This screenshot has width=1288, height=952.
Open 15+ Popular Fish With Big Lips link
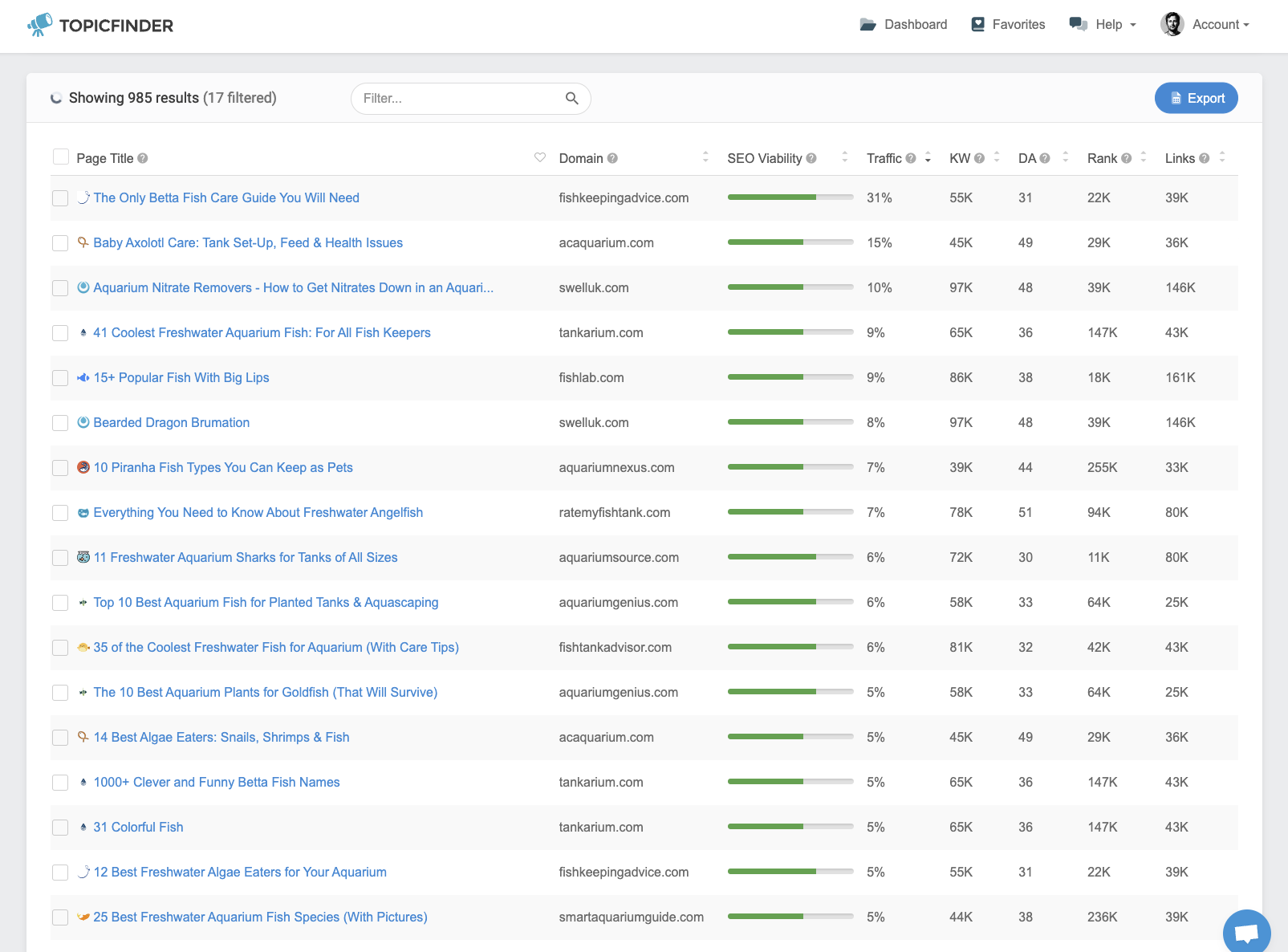(x=181, y=377)
